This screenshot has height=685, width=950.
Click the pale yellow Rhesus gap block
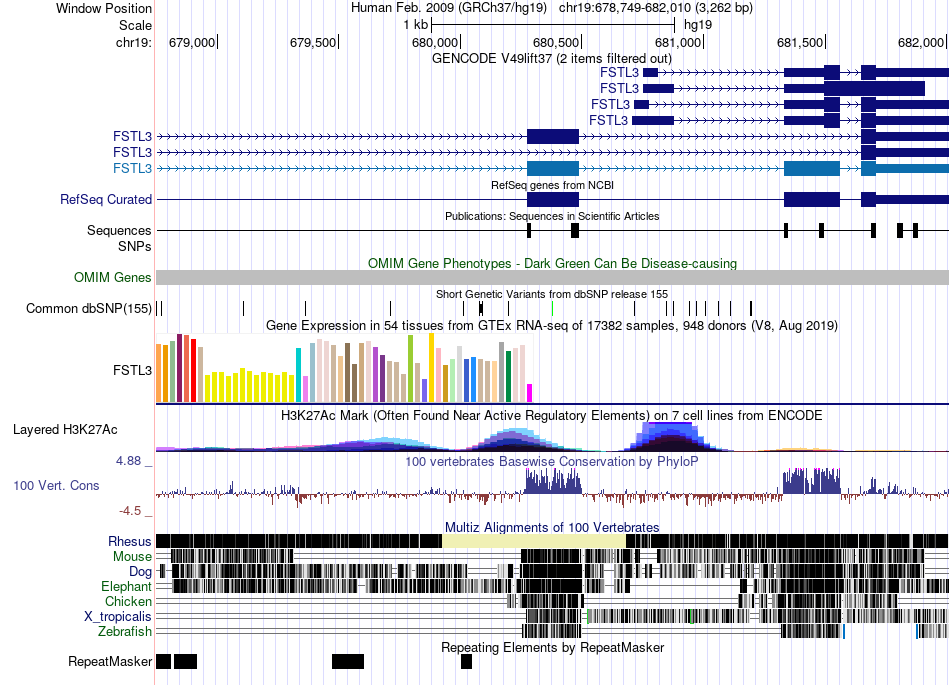point(534,541)
